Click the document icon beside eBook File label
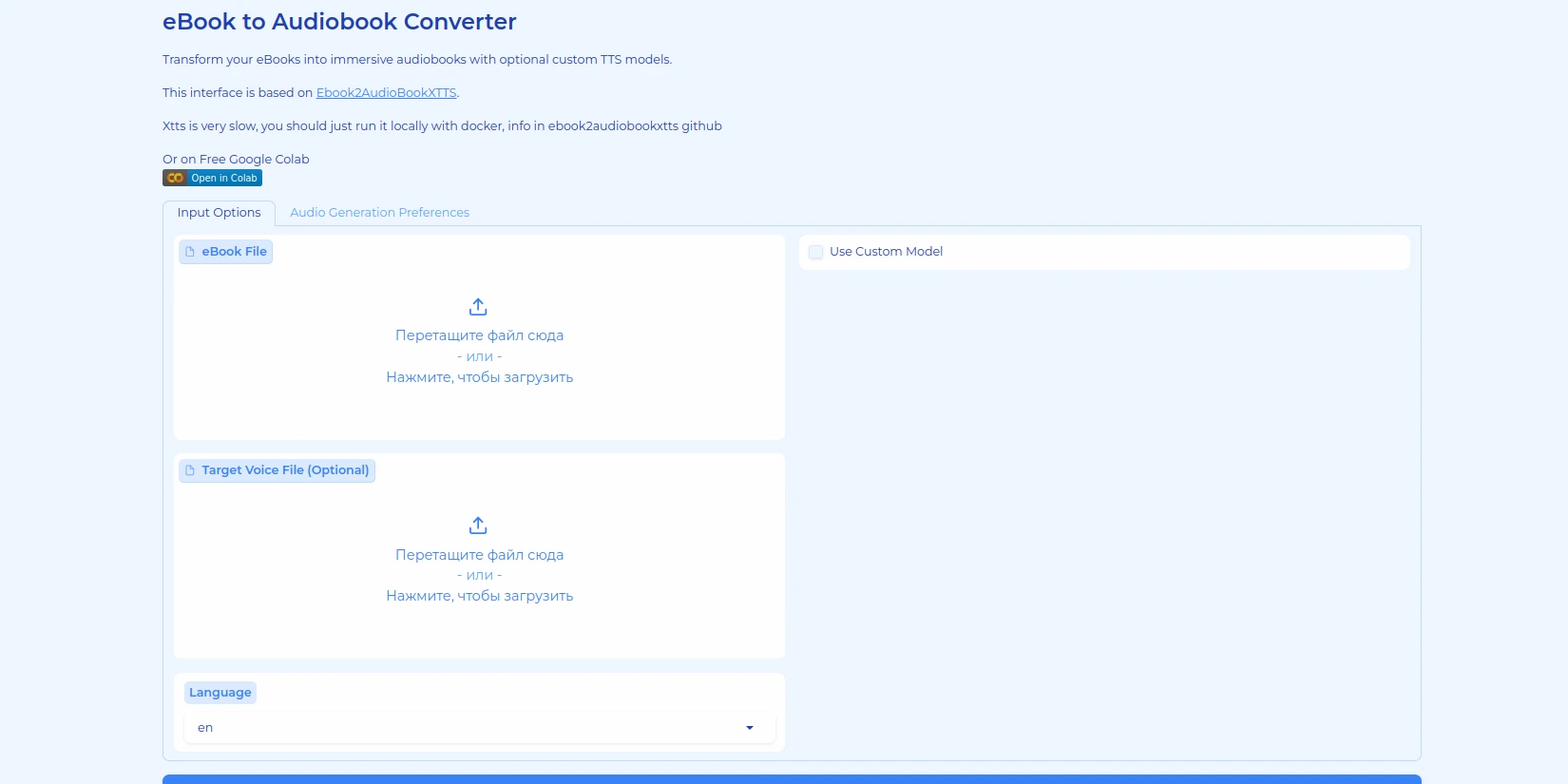 190,252
